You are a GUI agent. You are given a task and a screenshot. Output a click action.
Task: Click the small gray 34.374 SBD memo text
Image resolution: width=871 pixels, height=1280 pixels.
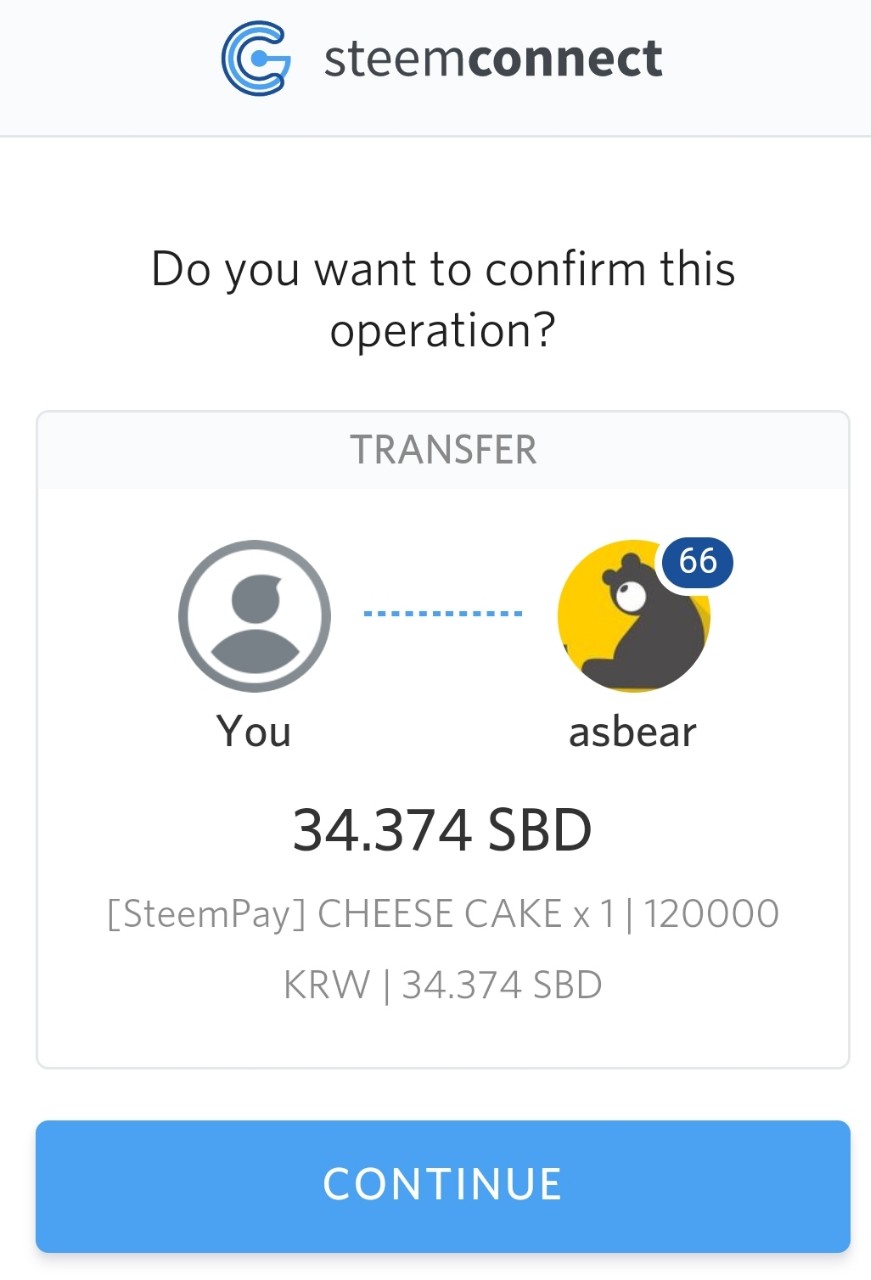pyautogui.click(x=502, y=986)
